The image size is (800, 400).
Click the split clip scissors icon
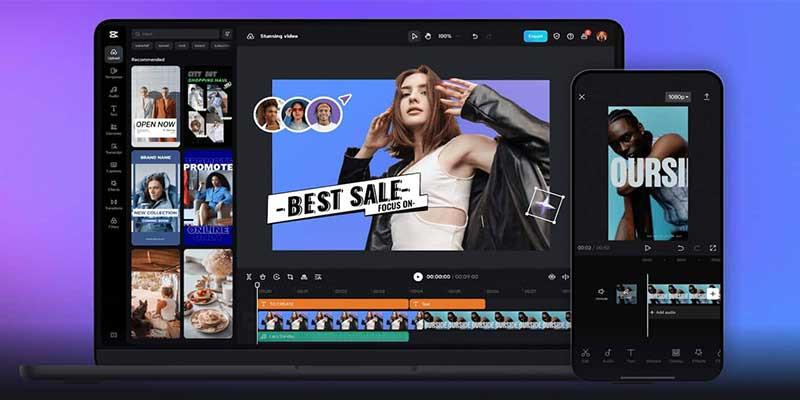[x=249, y=276]
